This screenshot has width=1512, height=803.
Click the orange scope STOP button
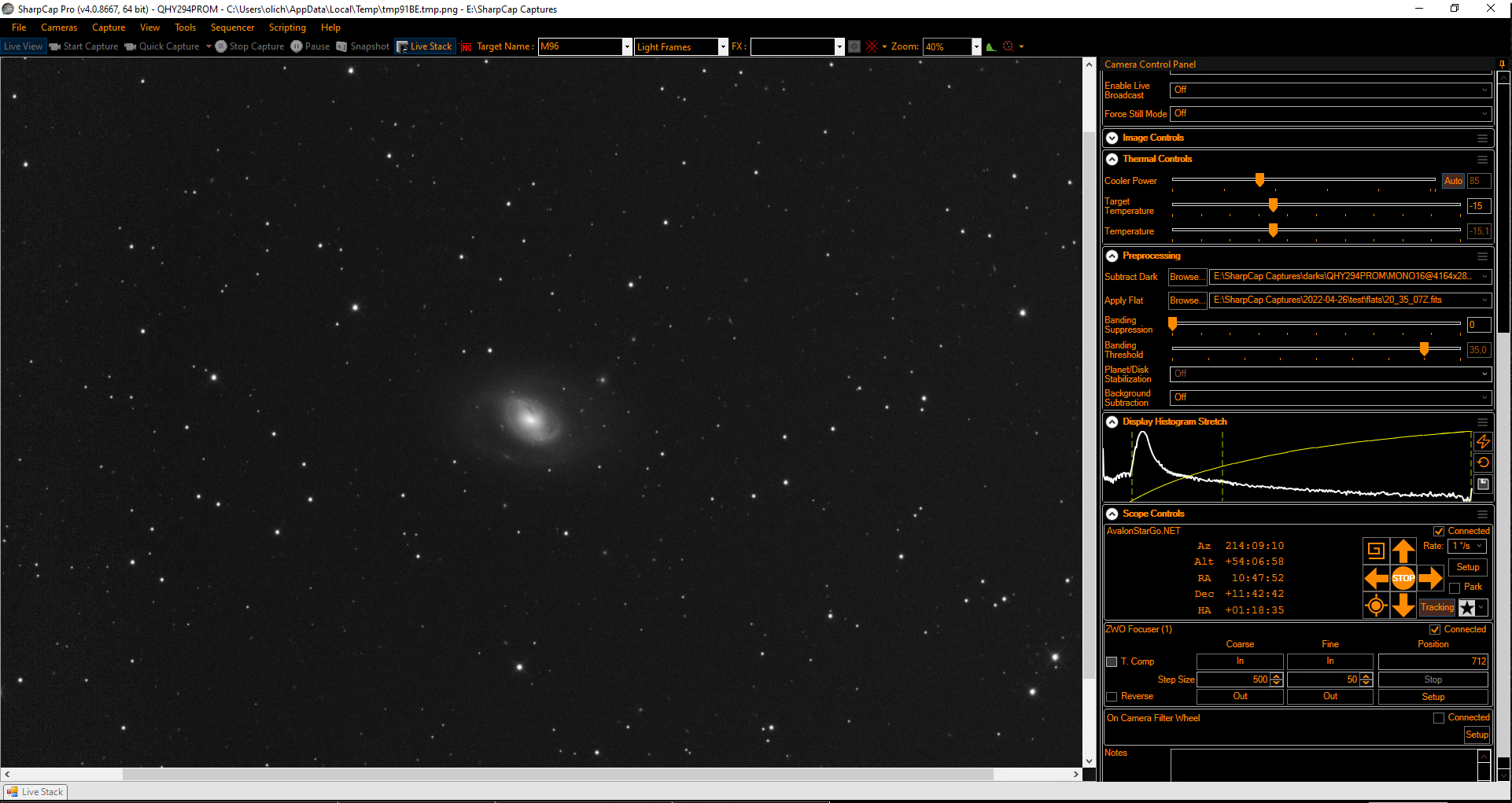tap(1403, 578)
